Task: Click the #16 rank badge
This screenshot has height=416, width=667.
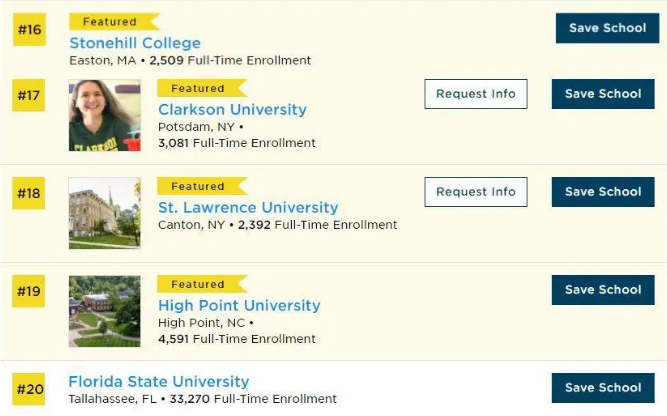Action: [x=29, y=30]
